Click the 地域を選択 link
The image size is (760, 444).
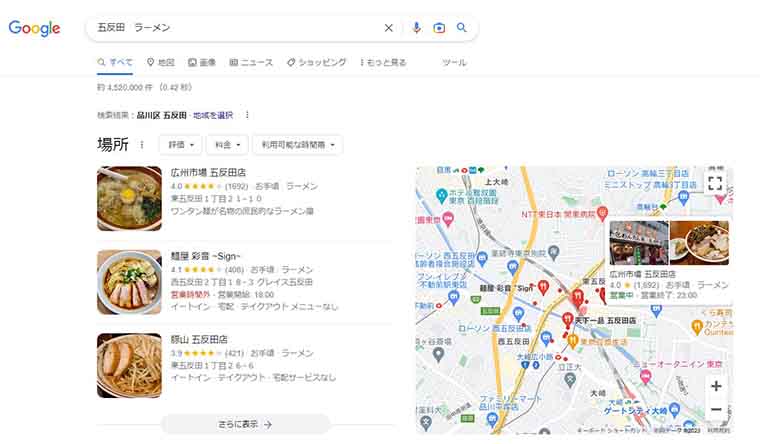(x=213, y=115)
